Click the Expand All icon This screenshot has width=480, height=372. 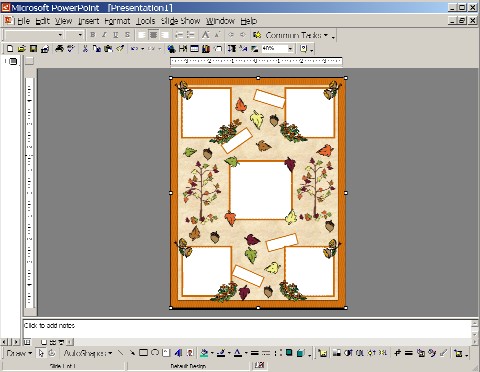[x=232, y=49]
